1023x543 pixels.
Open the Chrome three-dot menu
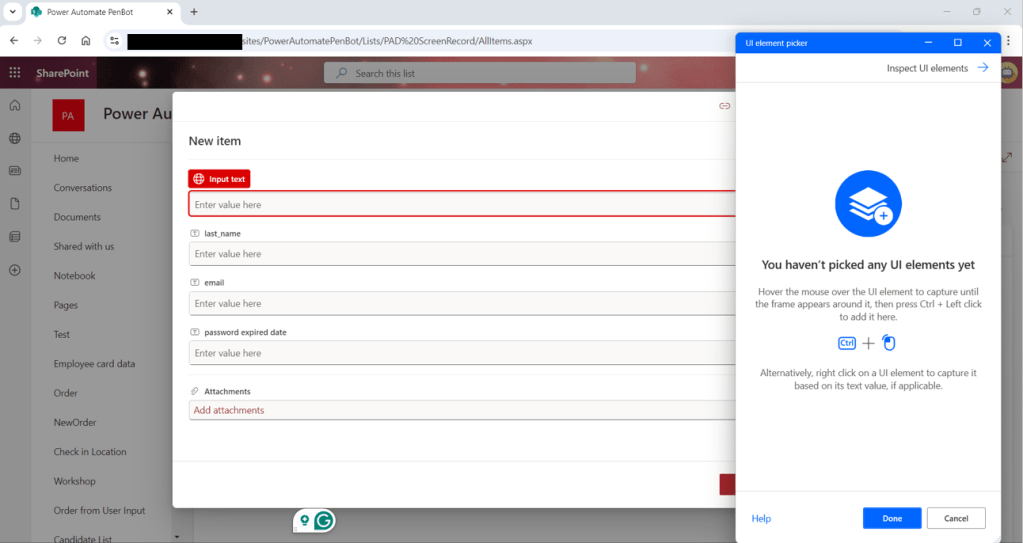click(1008, 41)
